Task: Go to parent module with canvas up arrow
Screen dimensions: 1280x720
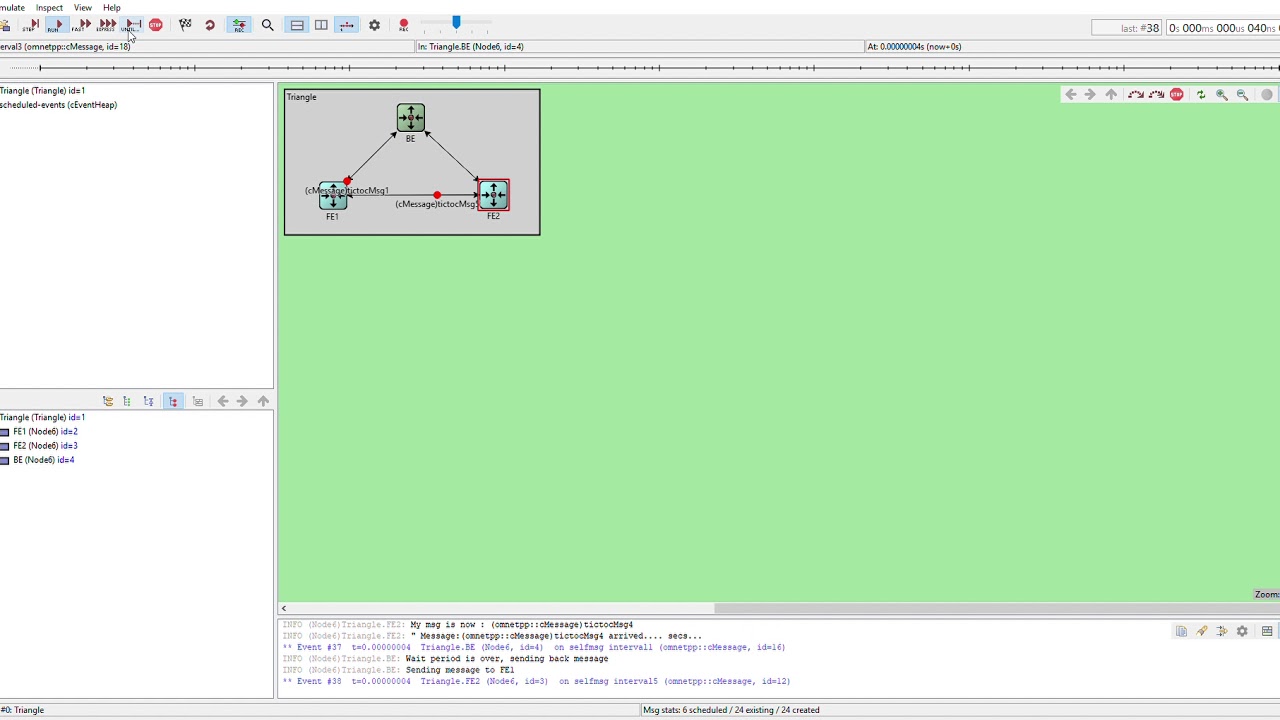Action: [x=1111, y=95]
